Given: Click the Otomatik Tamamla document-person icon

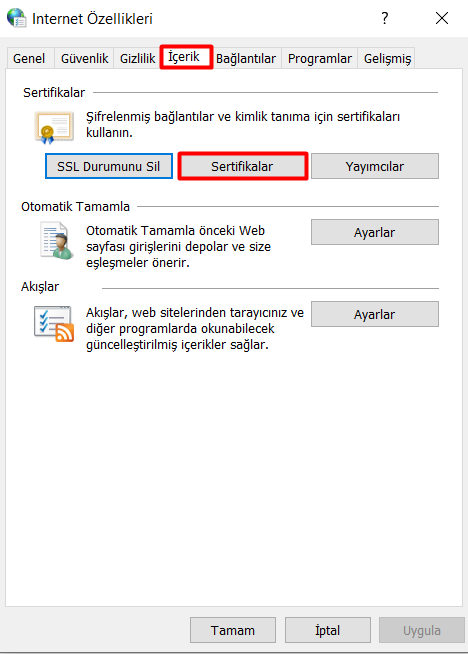Looking at the screenshot, I should pos(57,241).
